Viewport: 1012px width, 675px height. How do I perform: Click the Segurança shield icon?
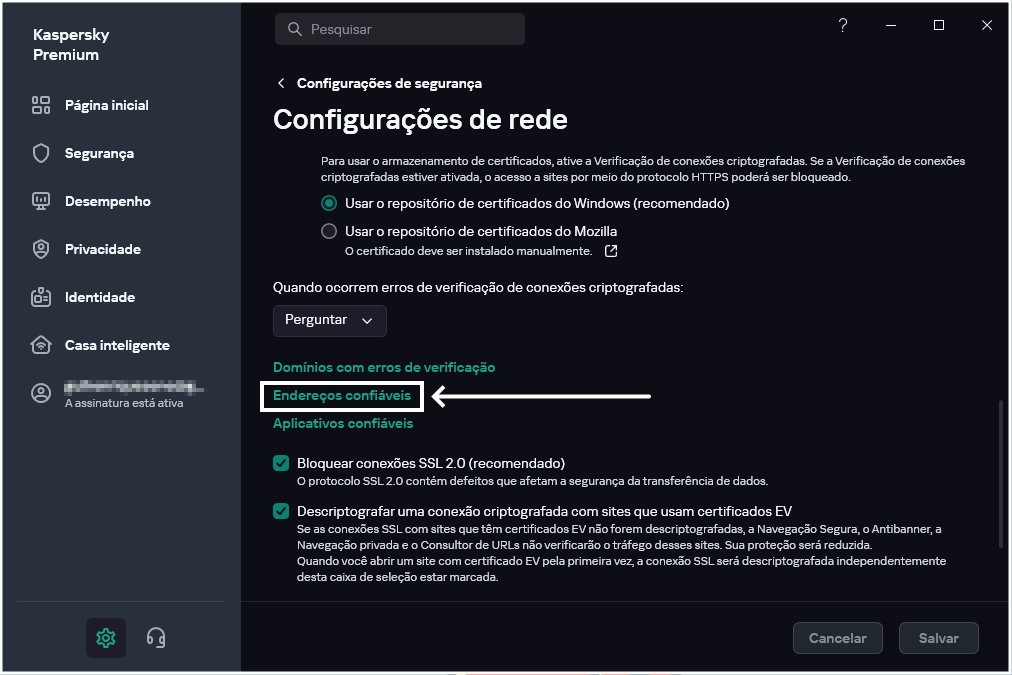(x=41, y=153)
